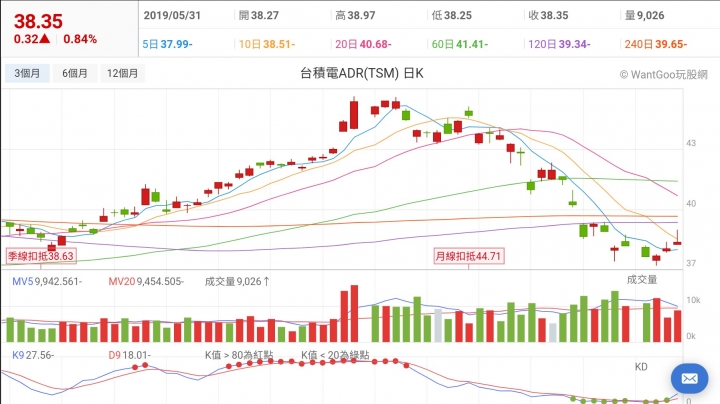The image size is (720, 404).
Task: Click the 0.32 price change value
Action: pos(32,39)
